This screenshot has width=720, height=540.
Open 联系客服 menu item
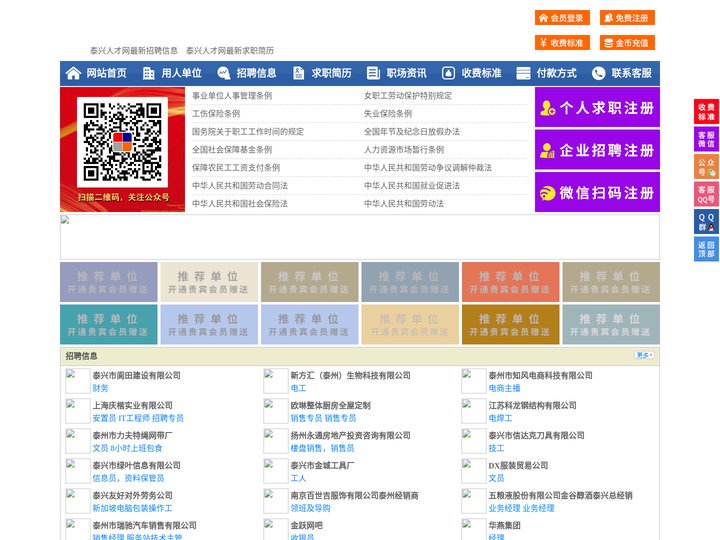pos(631,73)
